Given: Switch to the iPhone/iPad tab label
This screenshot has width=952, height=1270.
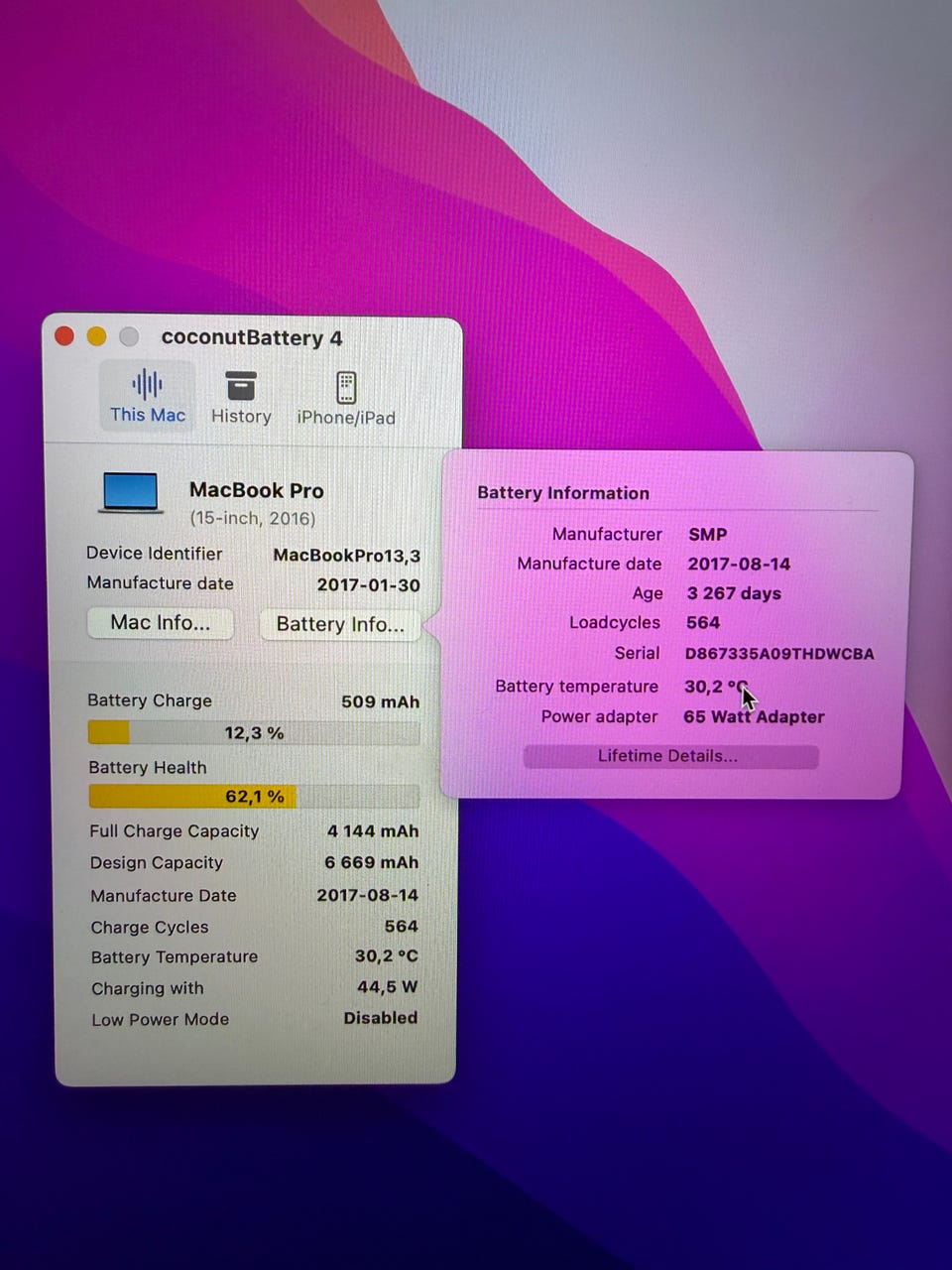Looking at the screenshot, I should pos(346,418).
